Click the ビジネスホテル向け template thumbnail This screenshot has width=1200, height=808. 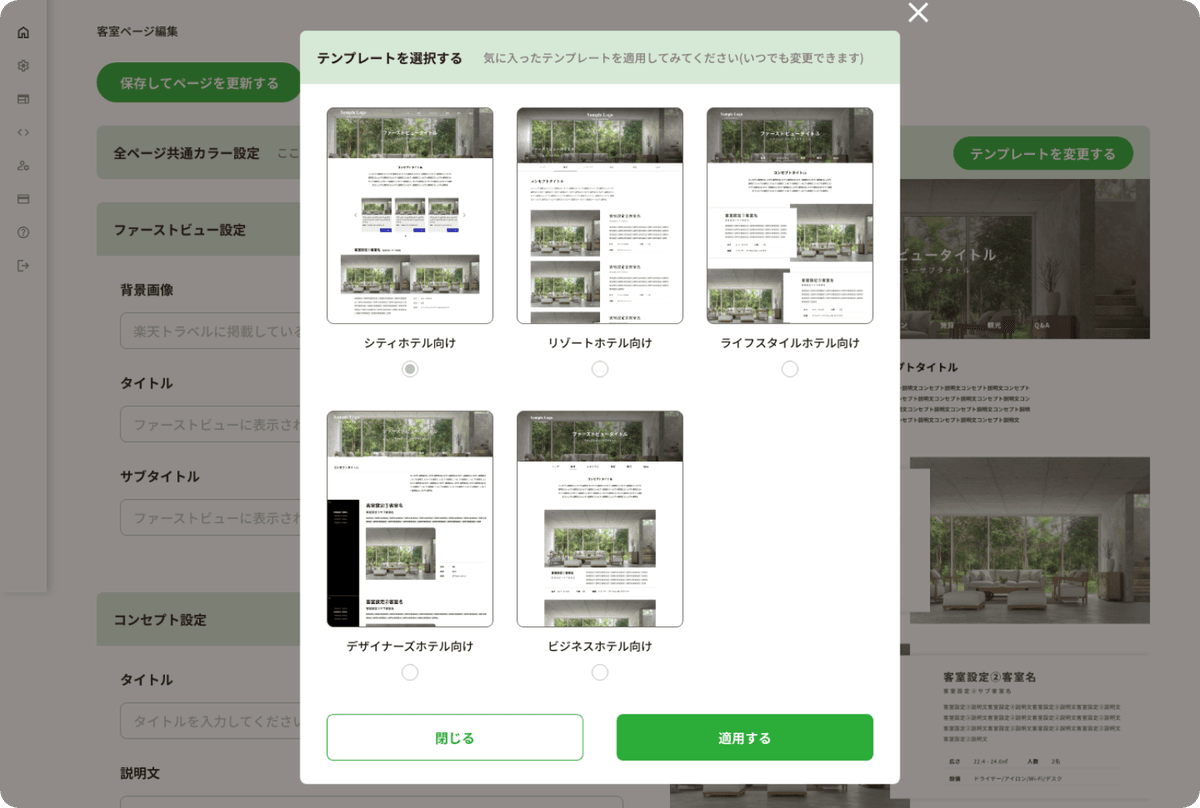click(600, 519)
